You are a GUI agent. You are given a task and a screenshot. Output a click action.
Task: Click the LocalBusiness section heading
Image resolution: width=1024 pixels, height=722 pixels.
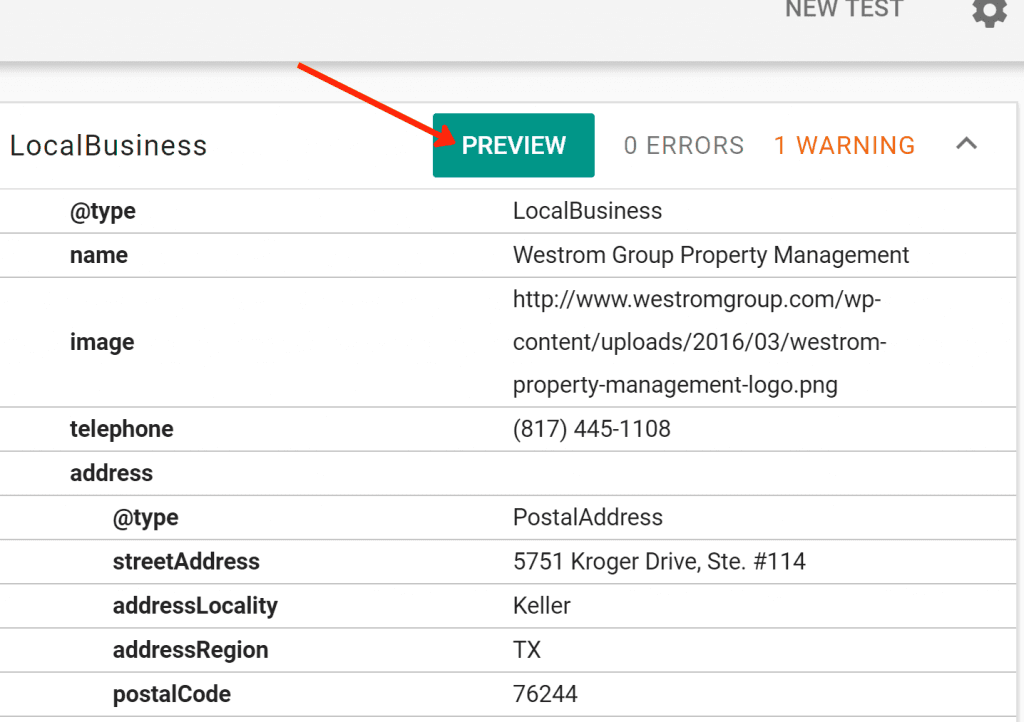click(x=108, y=146)
